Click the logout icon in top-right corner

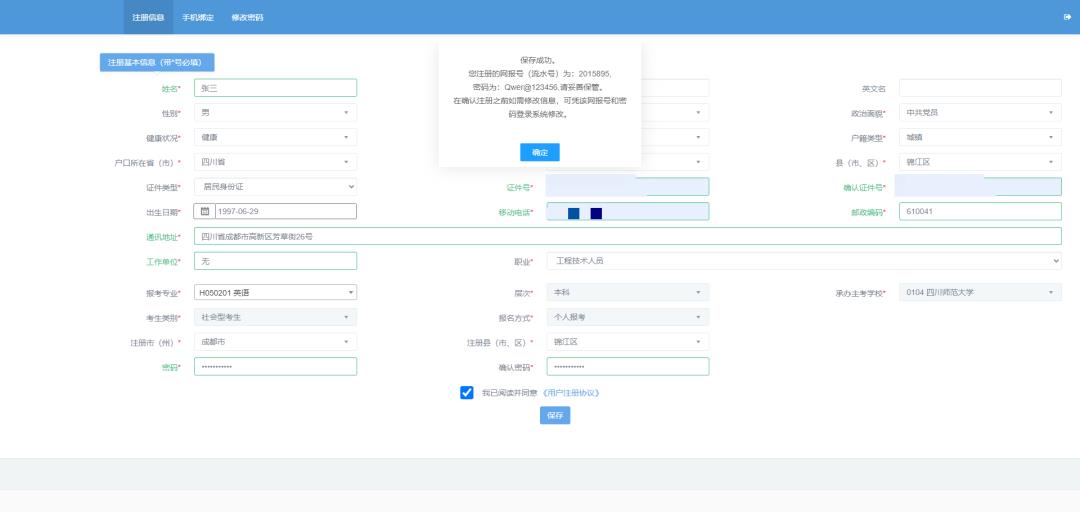1067,17
